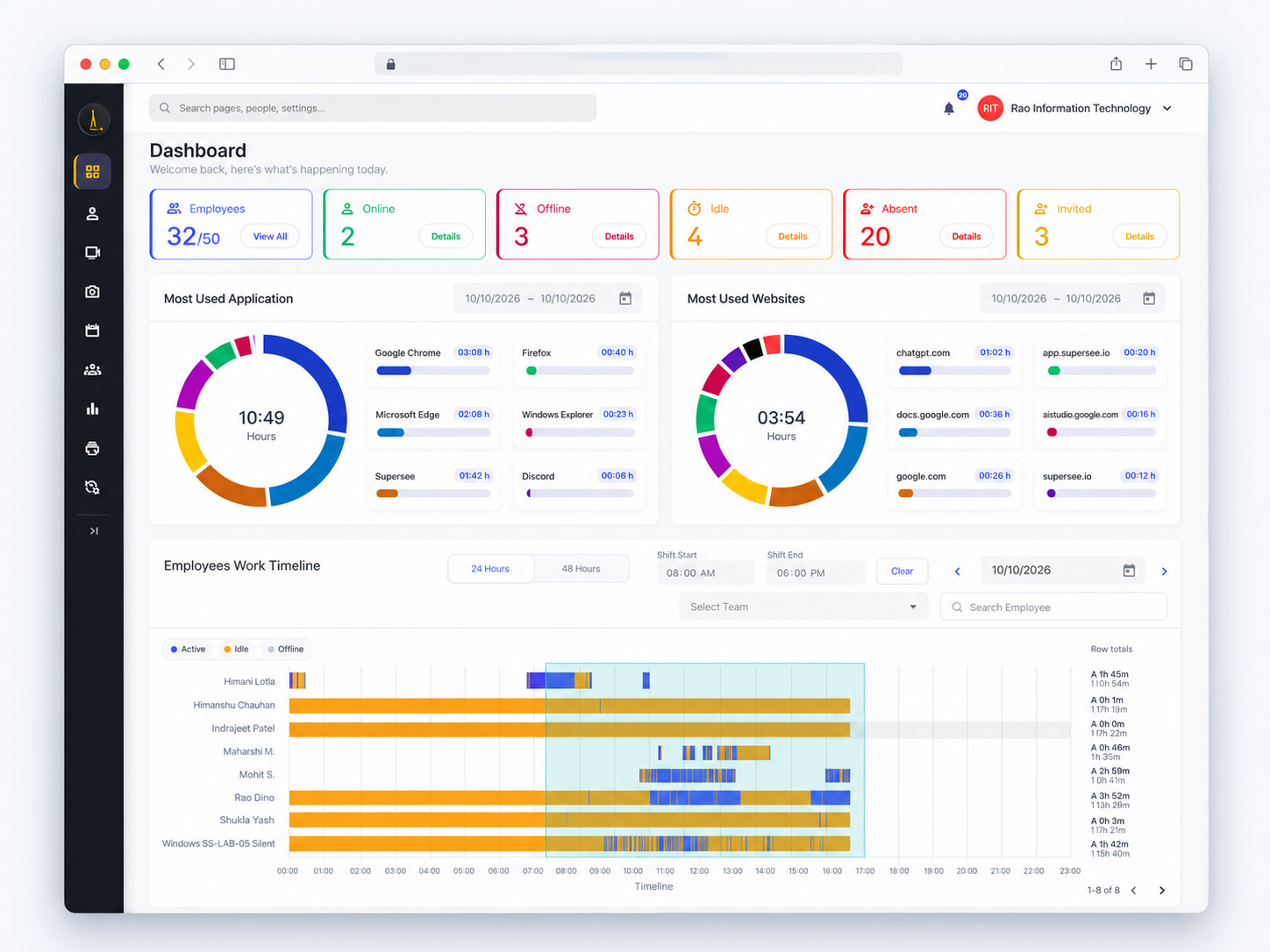Click Details on the Offline card
1270x952 pixels.
[x=619, y=237]
